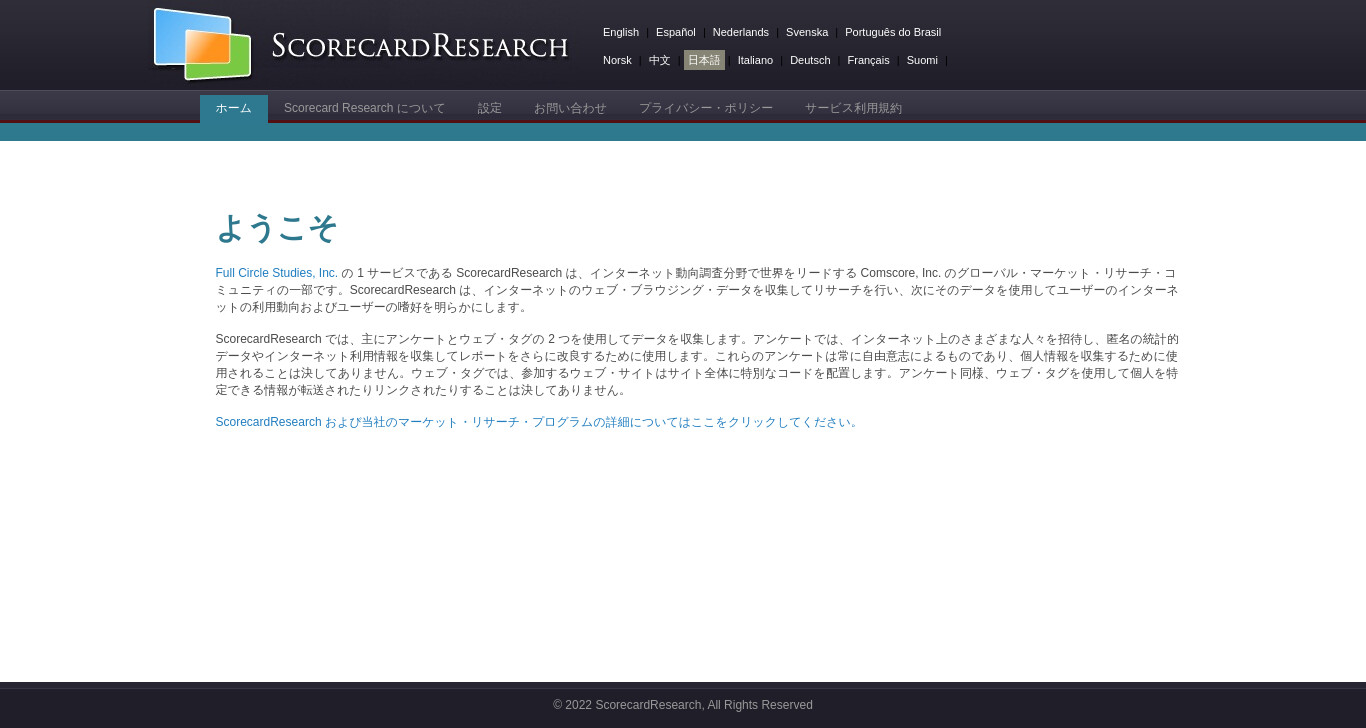
Task: Switch language to Svenska
Action: coord(807,32)
